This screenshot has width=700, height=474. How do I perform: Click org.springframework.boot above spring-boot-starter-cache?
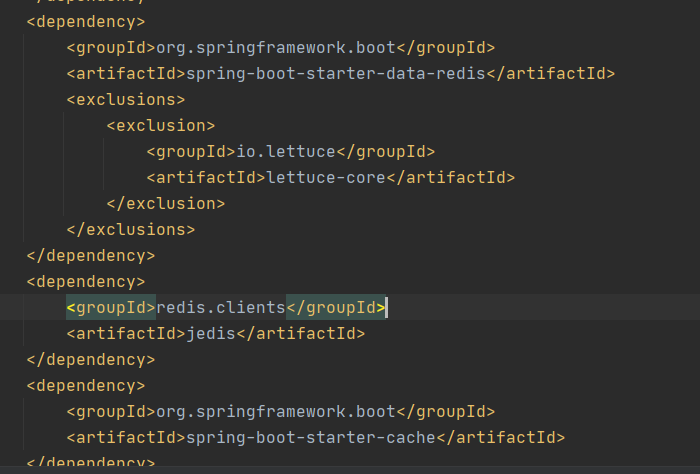[x=276, y=412]
